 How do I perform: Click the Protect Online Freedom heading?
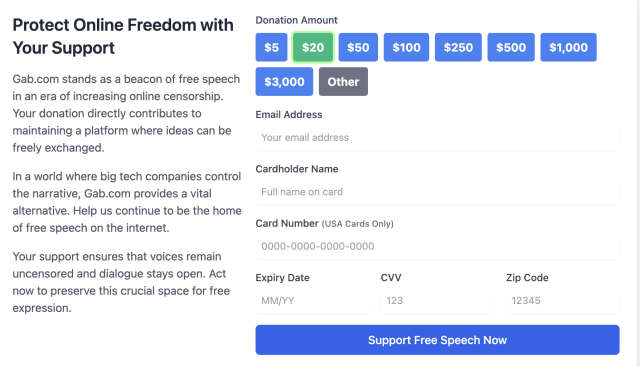[123, 36]
